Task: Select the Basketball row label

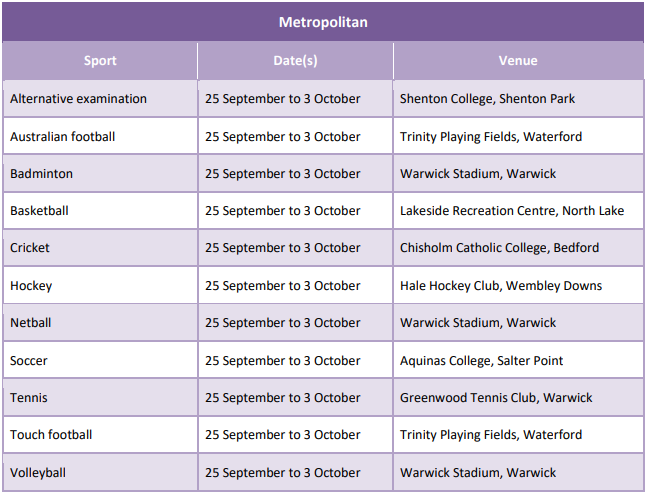Action: 39,211
